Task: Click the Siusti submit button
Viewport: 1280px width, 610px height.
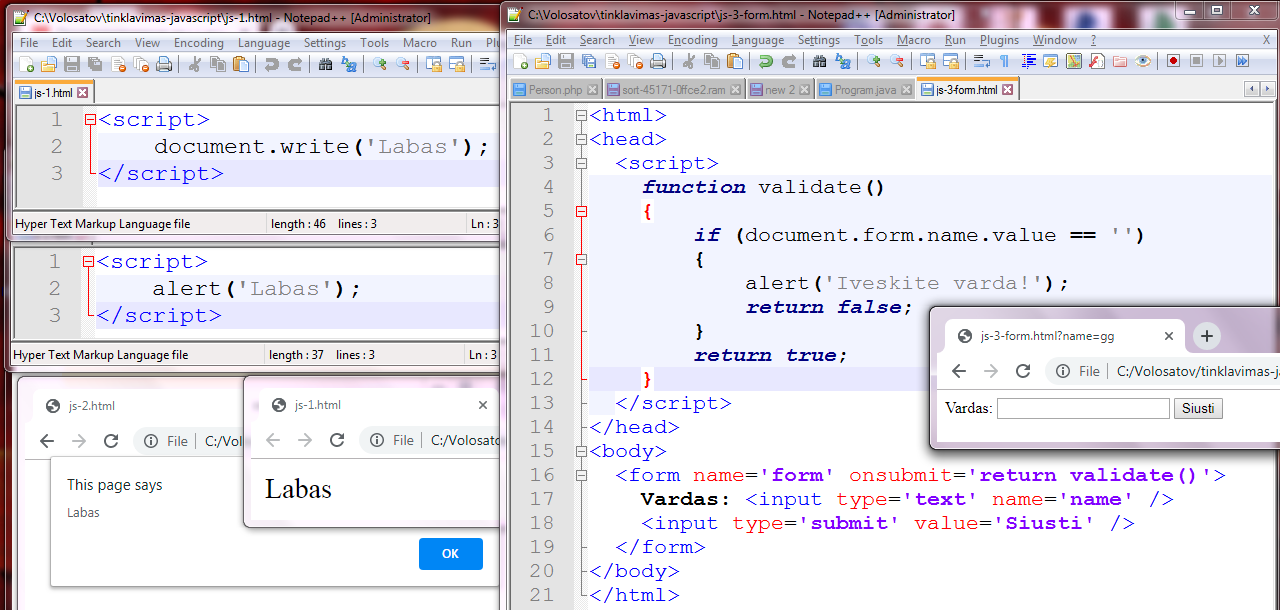Action: [x=1198, y=408]
